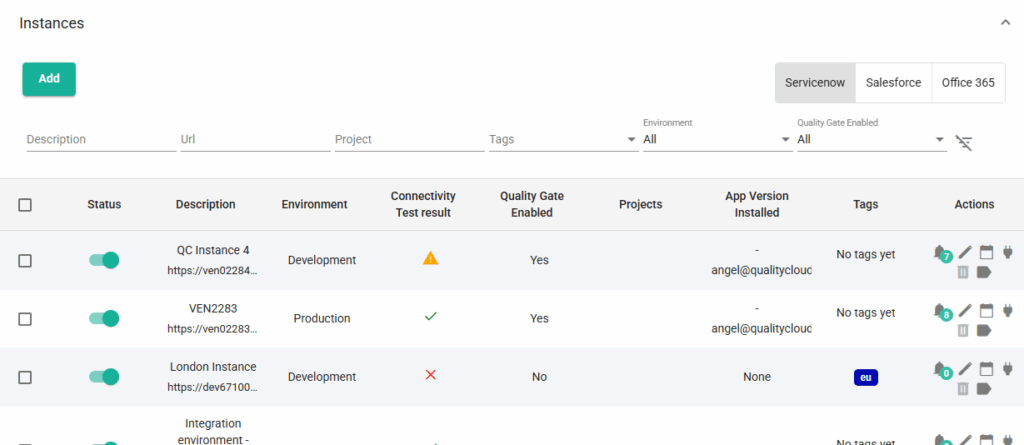Focus the Description filter field
Screen dimensions: 1024x445
coord(100,140)
